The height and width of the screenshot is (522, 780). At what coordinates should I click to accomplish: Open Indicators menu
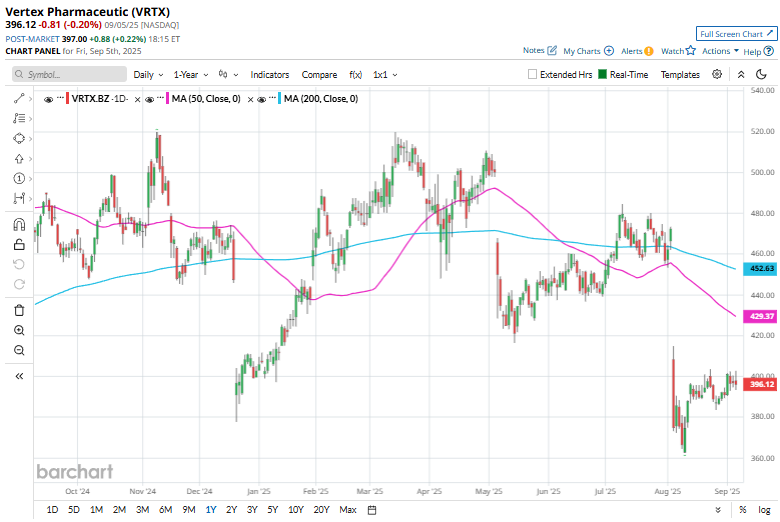[270, 75]
